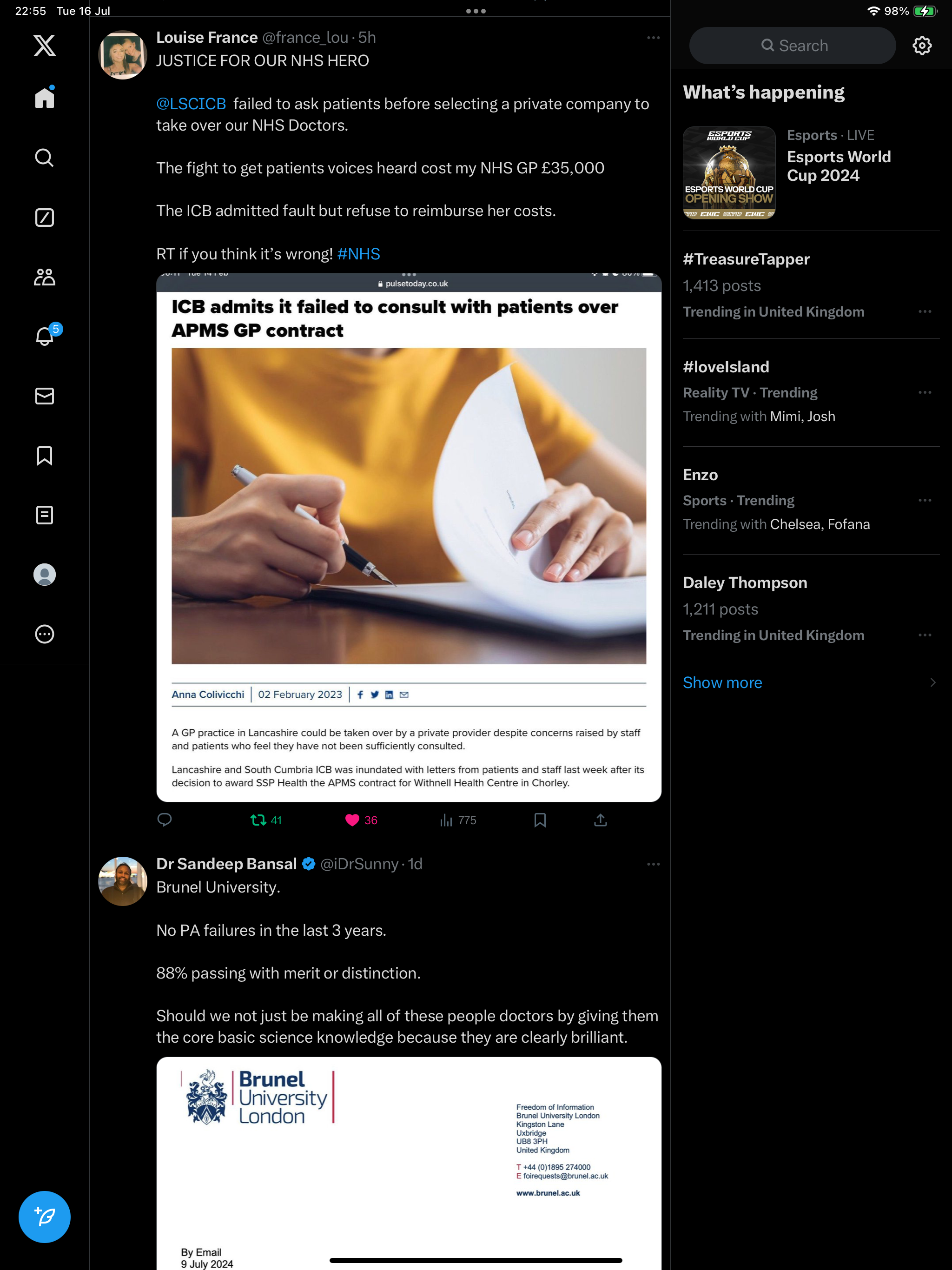Open more options for #TreasureTapper trend
The width and height of the screenshot is (952, 1270).
tap(925, 312)
